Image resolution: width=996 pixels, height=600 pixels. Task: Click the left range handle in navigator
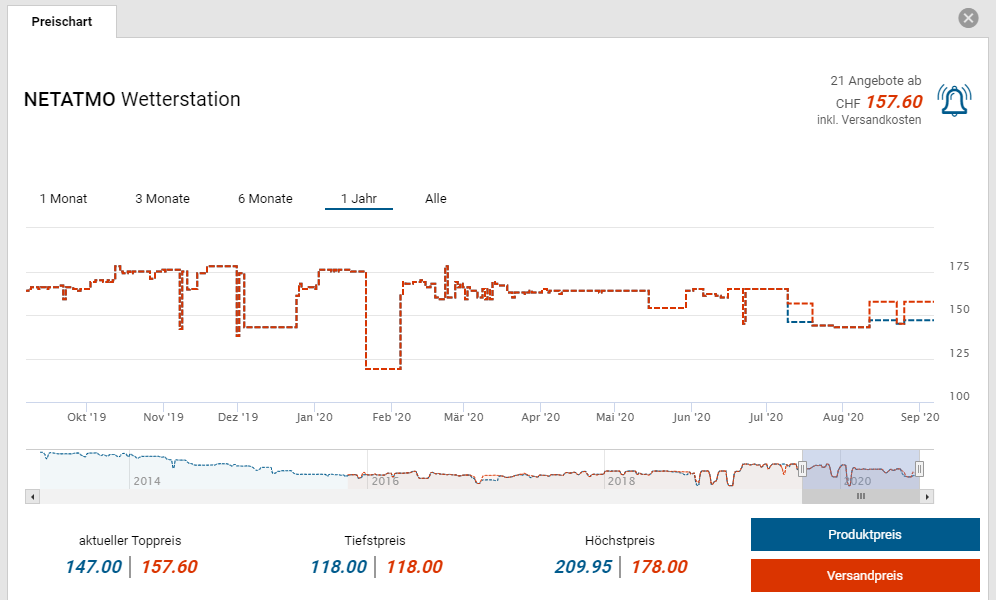tap(802, 468)
